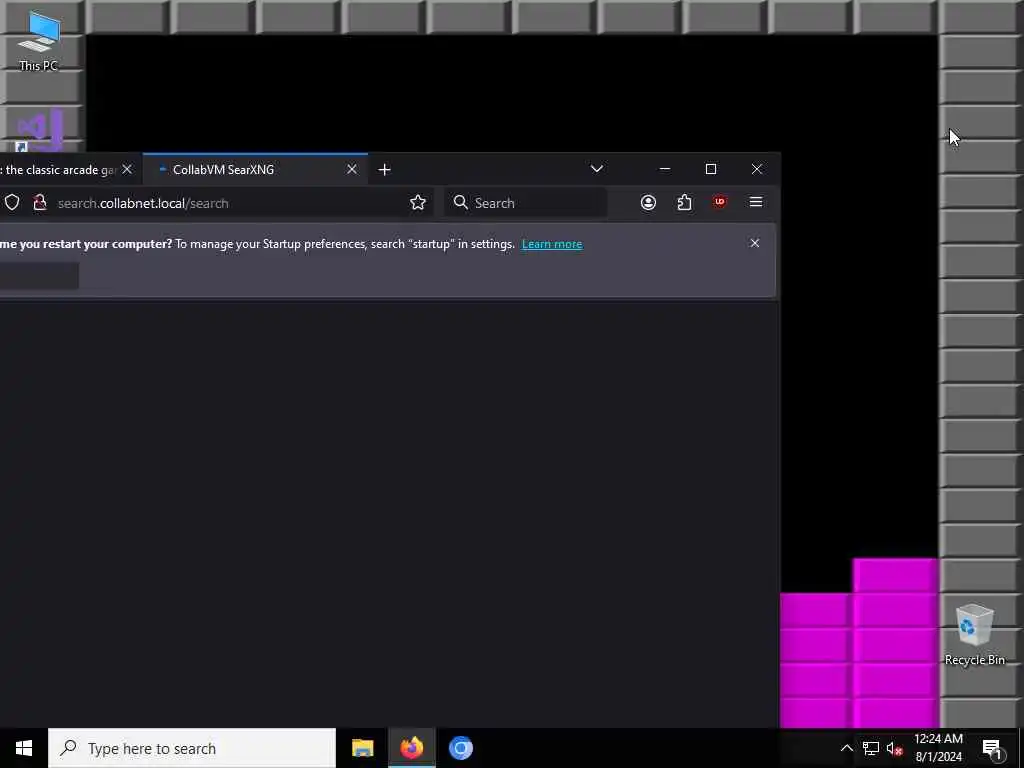Viewport: 1024px width, 768px height.
Task: Click the notification bar's partly hidden button
Action: click(39, 276)
